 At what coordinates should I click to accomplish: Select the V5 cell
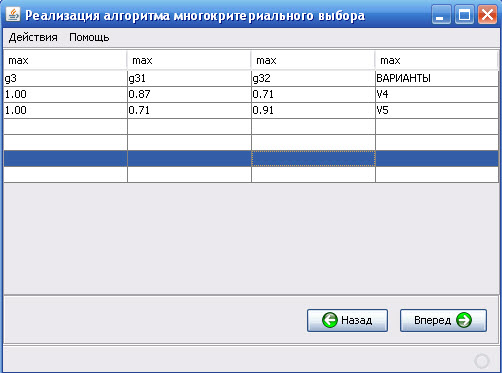437,111
